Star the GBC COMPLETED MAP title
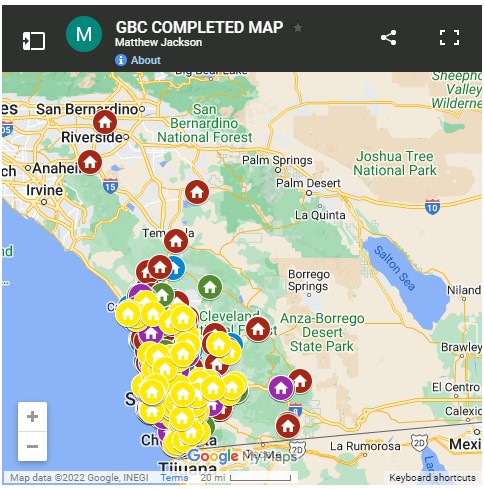Image resolution: width=484 pixels, height=489 pixels. (298, 28)
